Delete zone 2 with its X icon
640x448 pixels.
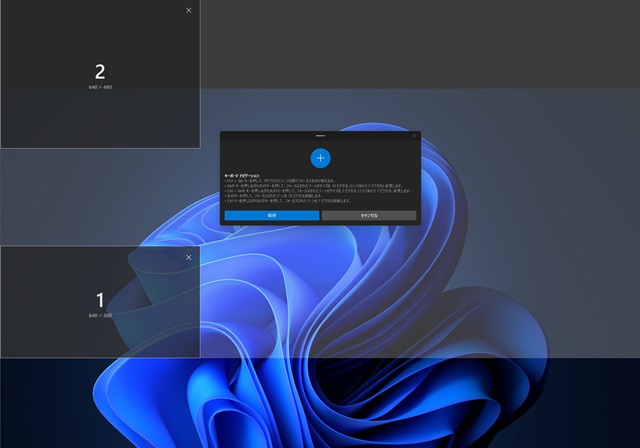click(x=189, y=10)
